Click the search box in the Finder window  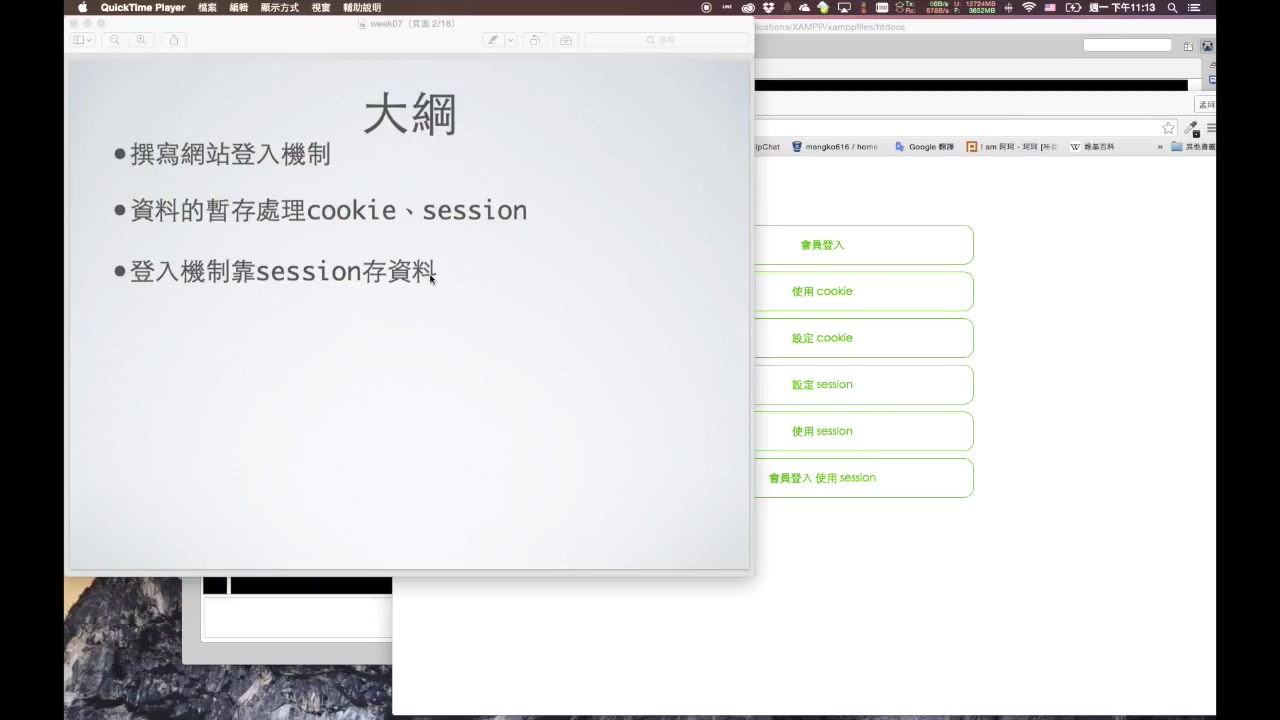pos(1127,45)
